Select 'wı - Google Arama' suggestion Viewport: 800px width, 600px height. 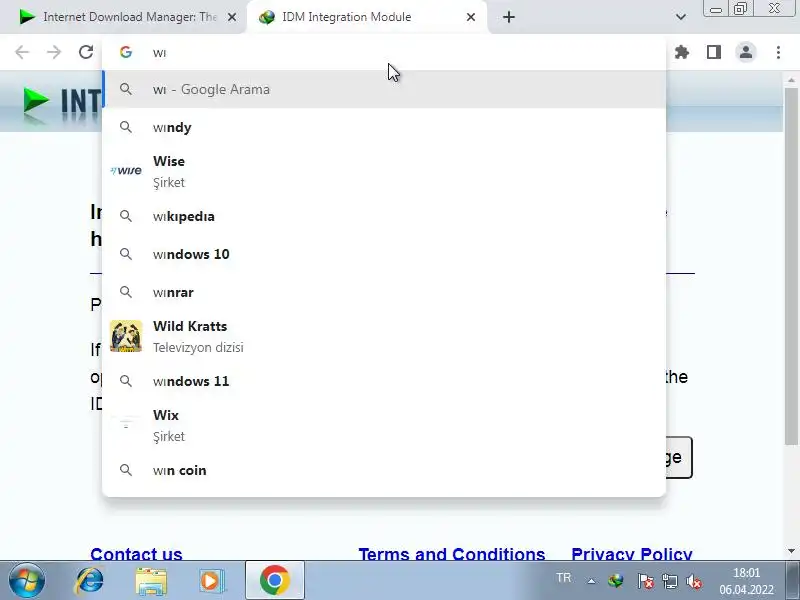[384, 89]
